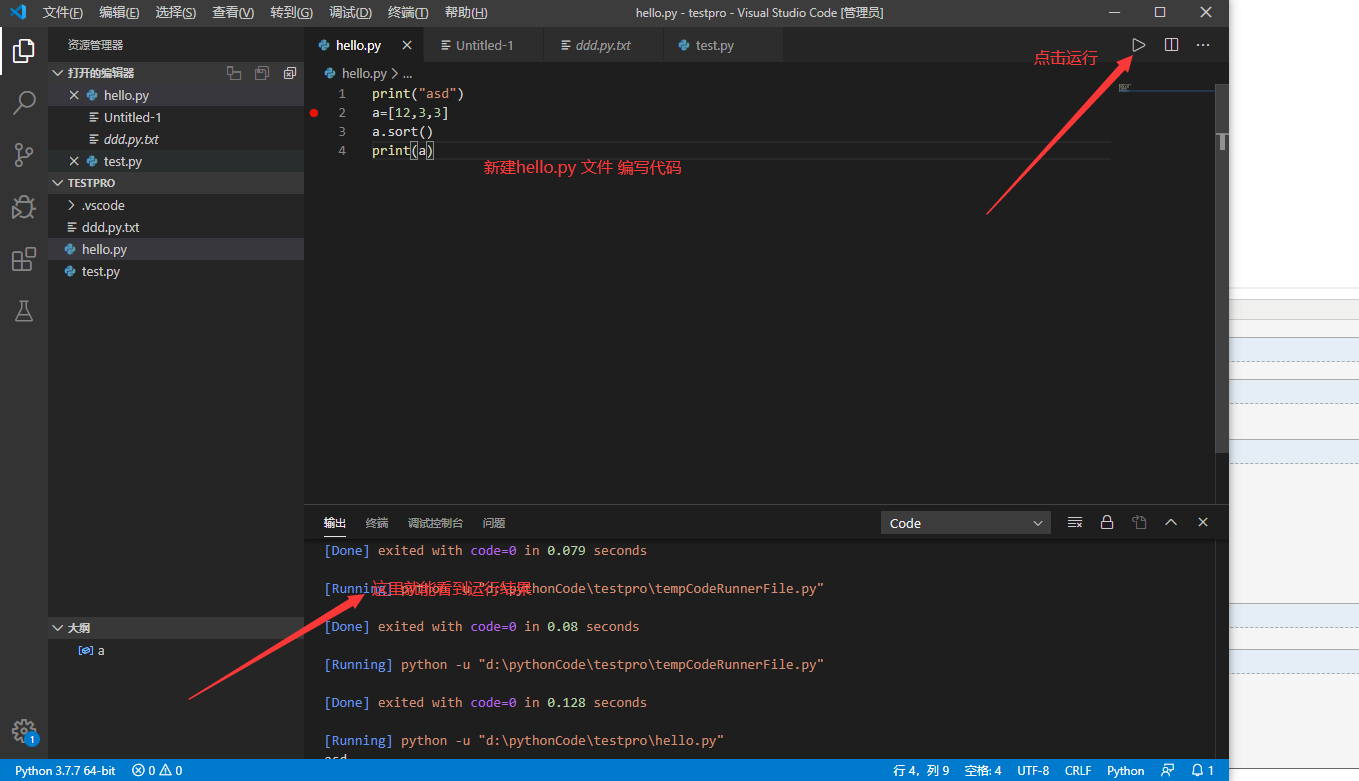Click the VS Code logo icon
Image resolution: width=1359 pixels, height=781 pixels.
(18, 12)
